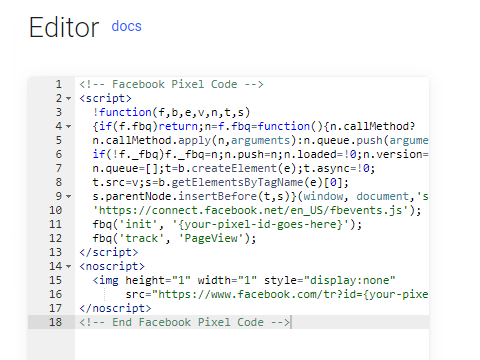480x360 pixels.
Task: Collapse the fold arrow on line 4
Action: [x=69, y=126]
